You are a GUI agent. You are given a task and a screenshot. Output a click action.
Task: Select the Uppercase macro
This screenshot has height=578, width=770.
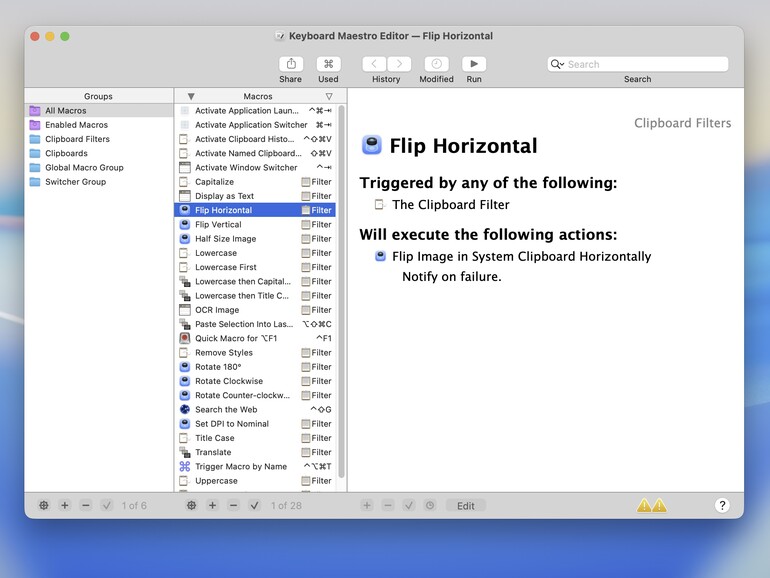click(x=255, y=481)
